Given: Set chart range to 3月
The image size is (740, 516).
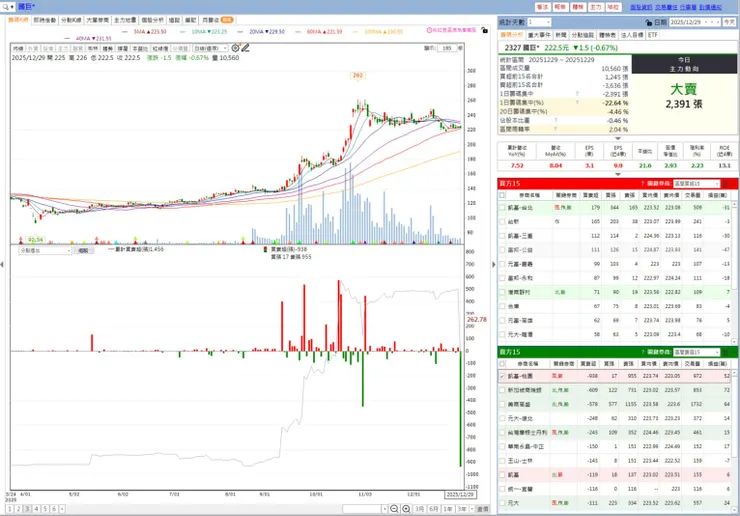Looking at the screenshot, I should [419, 509].
